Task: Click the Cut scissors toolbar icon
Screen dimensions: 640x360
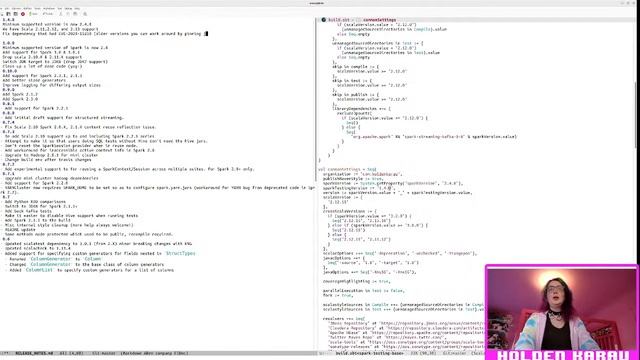Action: [x=60, y=14]
